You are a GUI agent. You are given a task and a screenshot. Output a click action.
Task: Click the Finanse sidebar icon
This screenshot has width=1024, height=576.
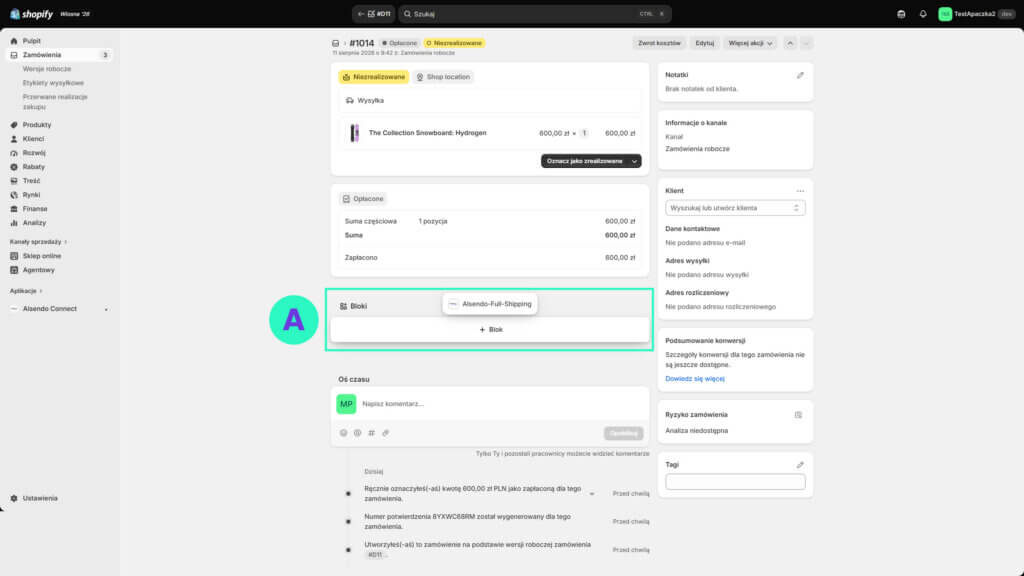[14, 209]
